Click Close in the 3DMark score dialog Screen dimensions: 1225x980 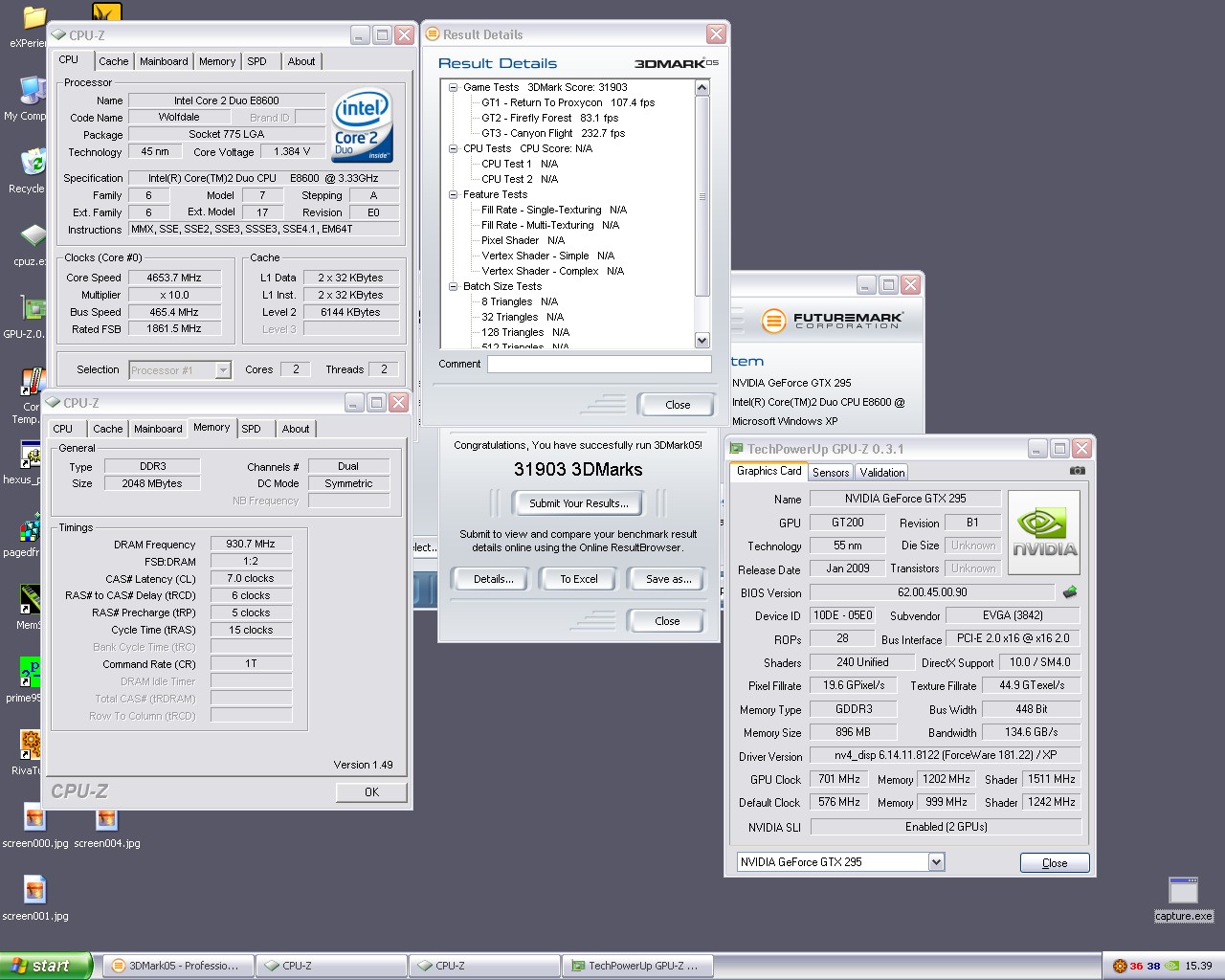667,621
